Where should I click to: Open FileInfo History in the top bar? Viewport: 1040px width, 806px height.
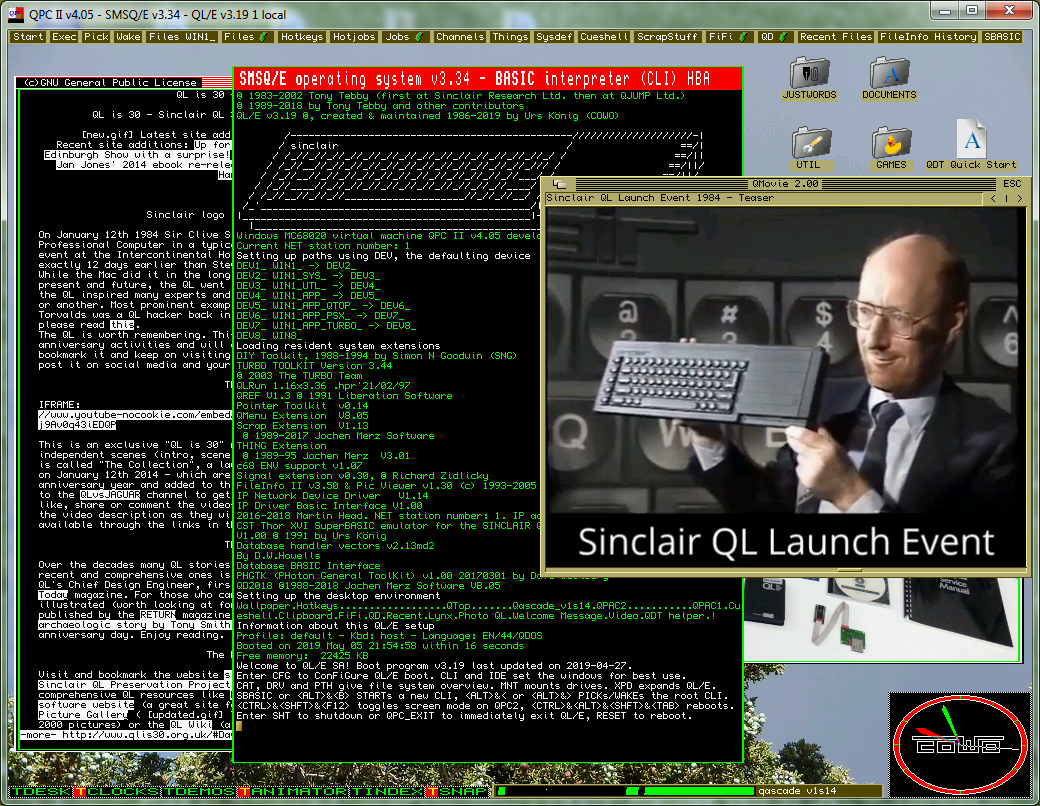click(928, 37)
